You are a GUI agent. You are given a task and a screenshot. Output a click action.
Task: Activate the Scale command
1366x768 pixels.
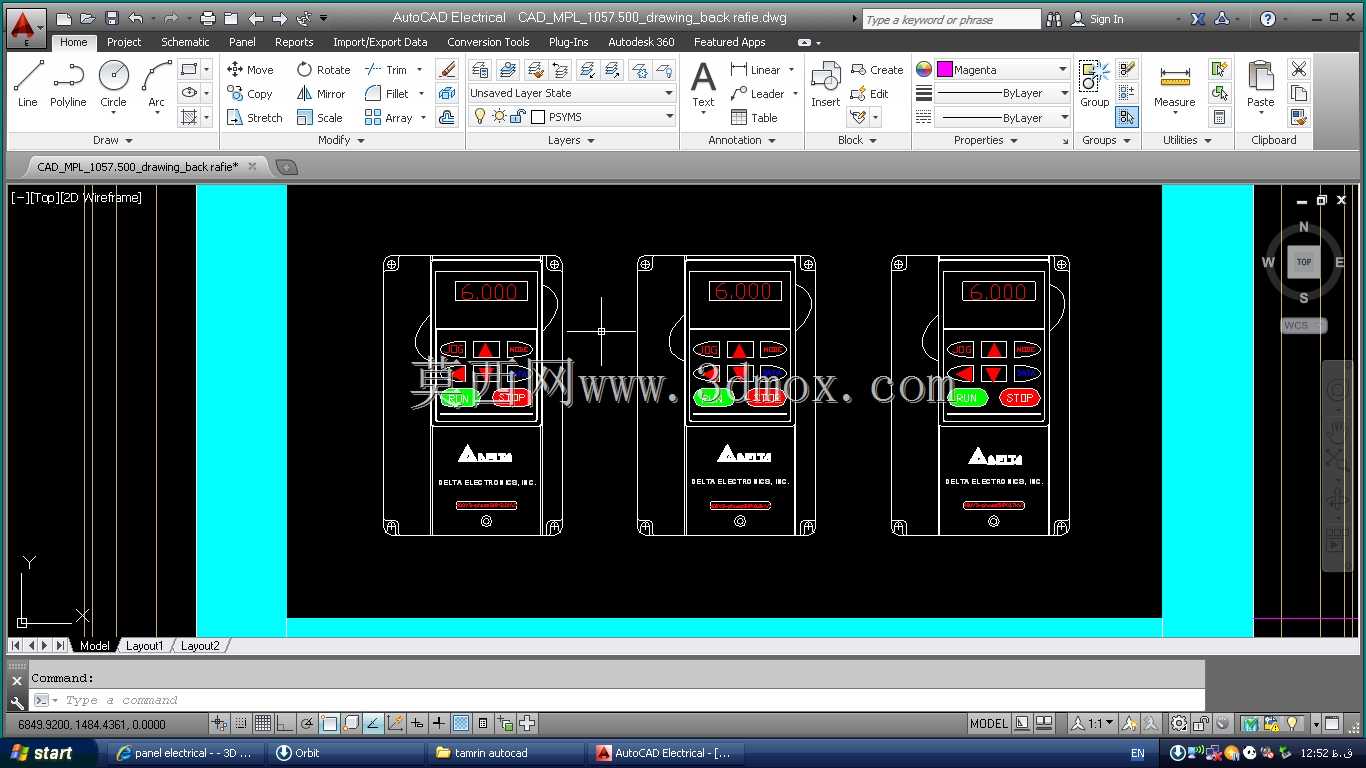pos(319,118)
